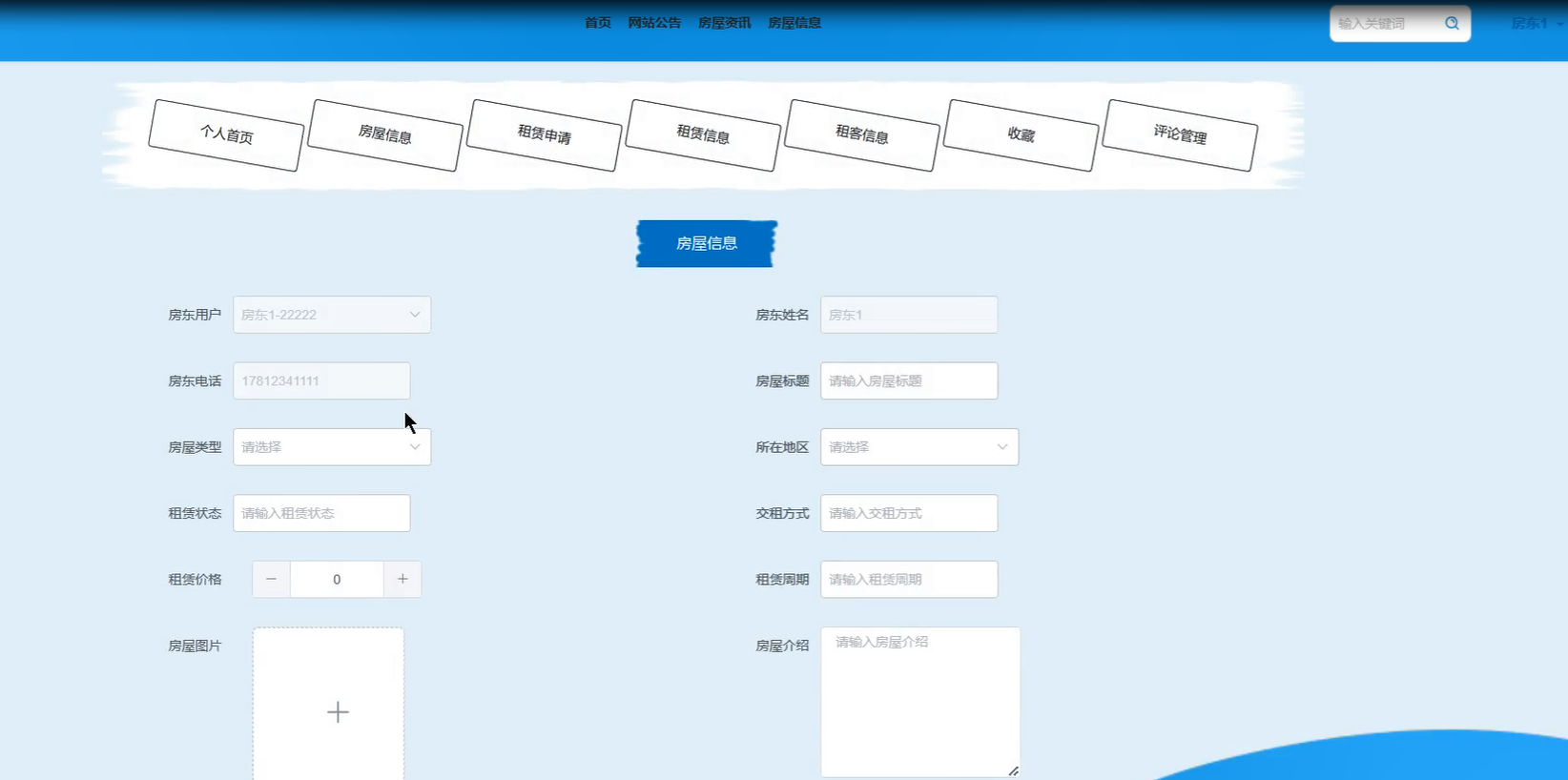Viewport: 1568px width, 780px height.
Task: Click the blue 房屋信息 heading button
Action: point(707,244)
